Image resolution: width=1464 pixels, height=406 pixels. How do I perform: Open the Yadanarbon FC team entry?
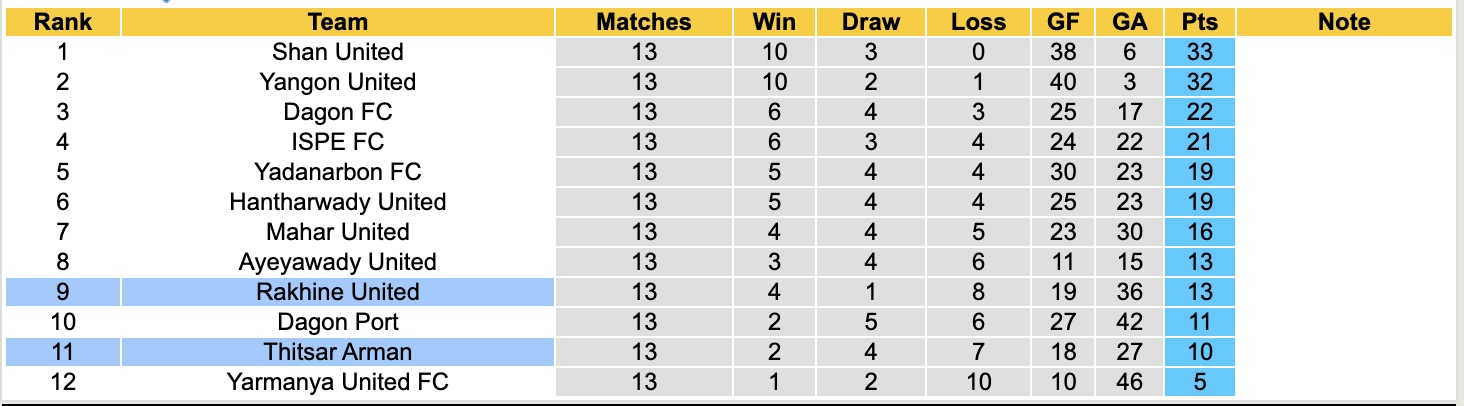pyautogui.click(x=338, y=172)
